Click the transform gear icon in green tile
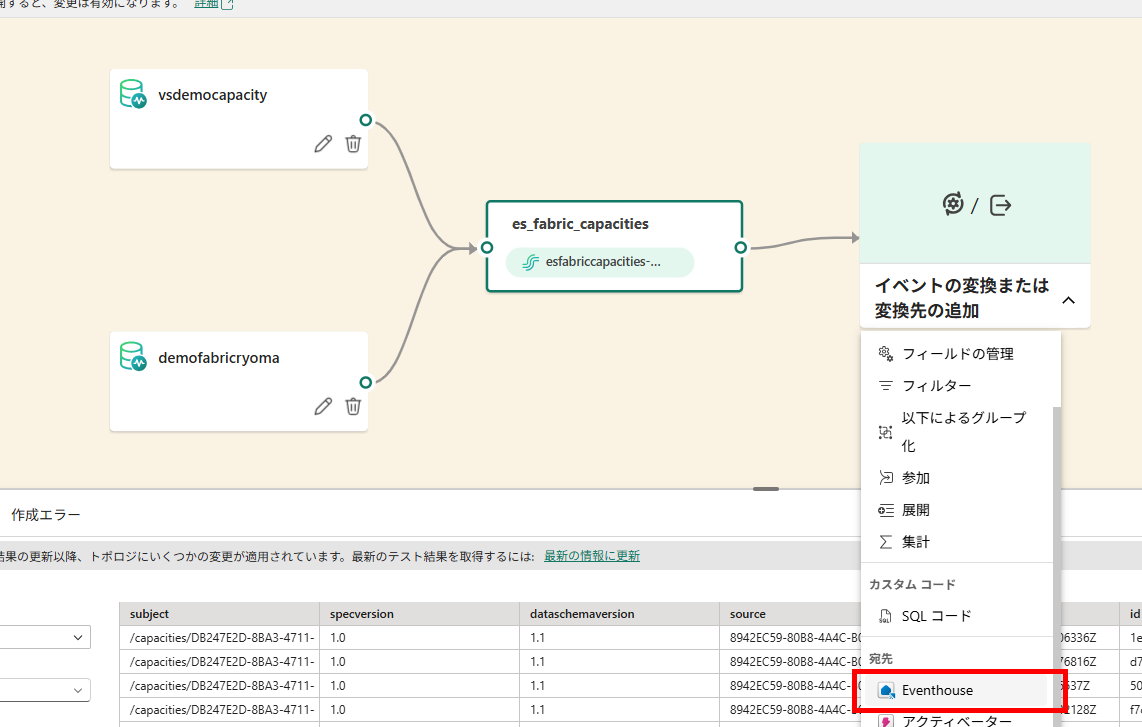This screenshot has width=1142, height=727. pyautogui.click(x=953, y=204)
